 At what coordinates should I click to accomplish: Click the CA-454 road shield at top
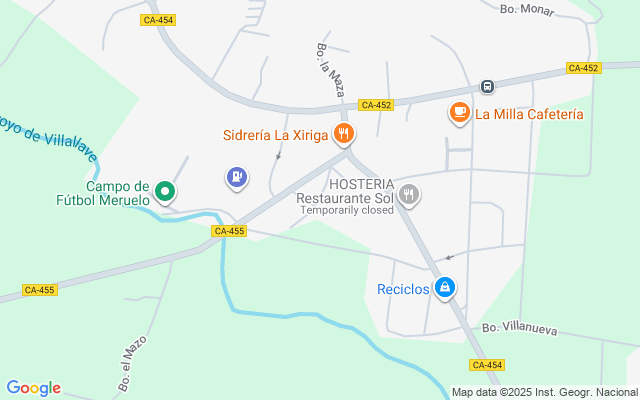(158, 20)
